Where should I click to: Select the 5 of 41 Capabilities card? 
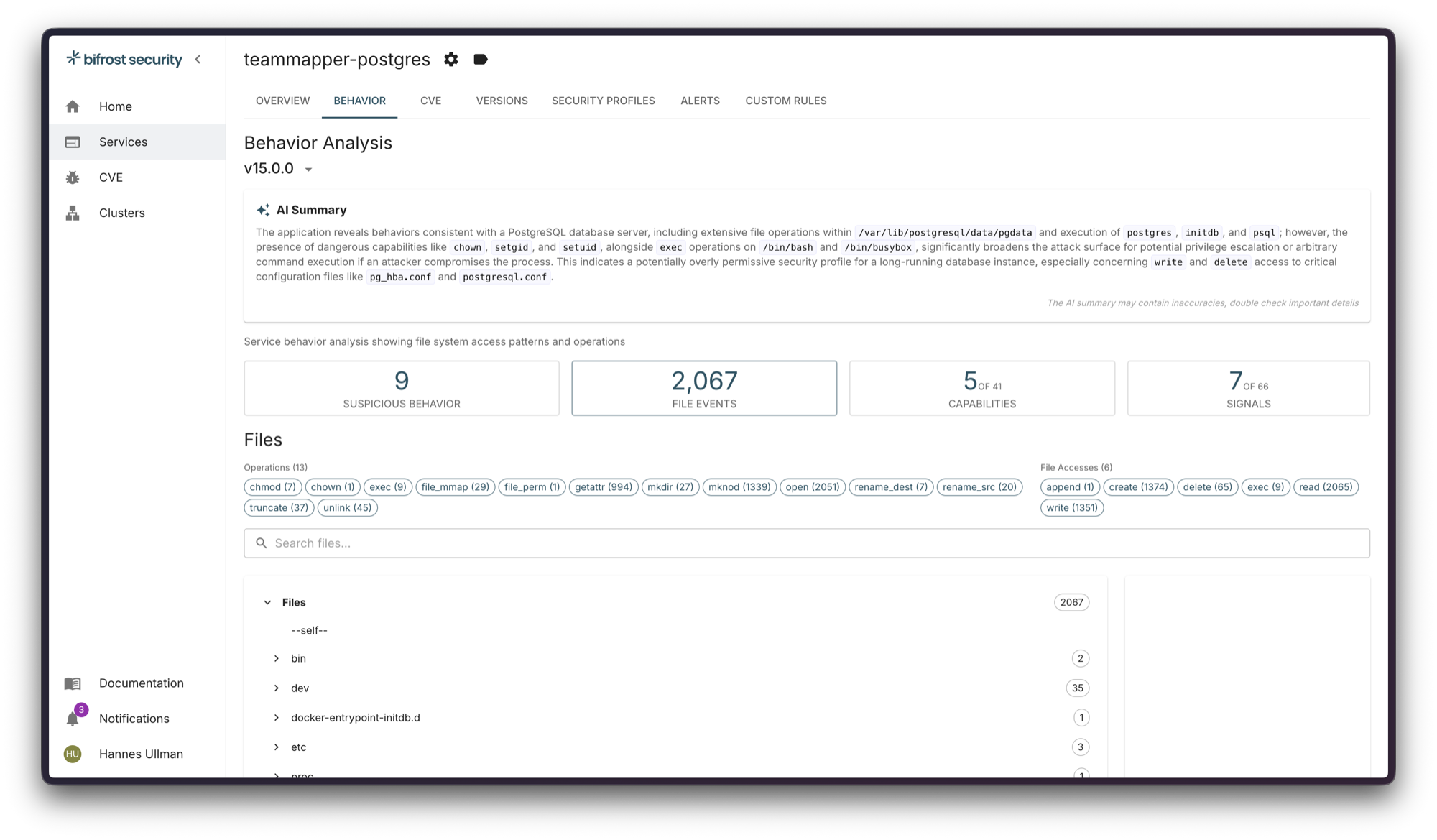[982, 388]
